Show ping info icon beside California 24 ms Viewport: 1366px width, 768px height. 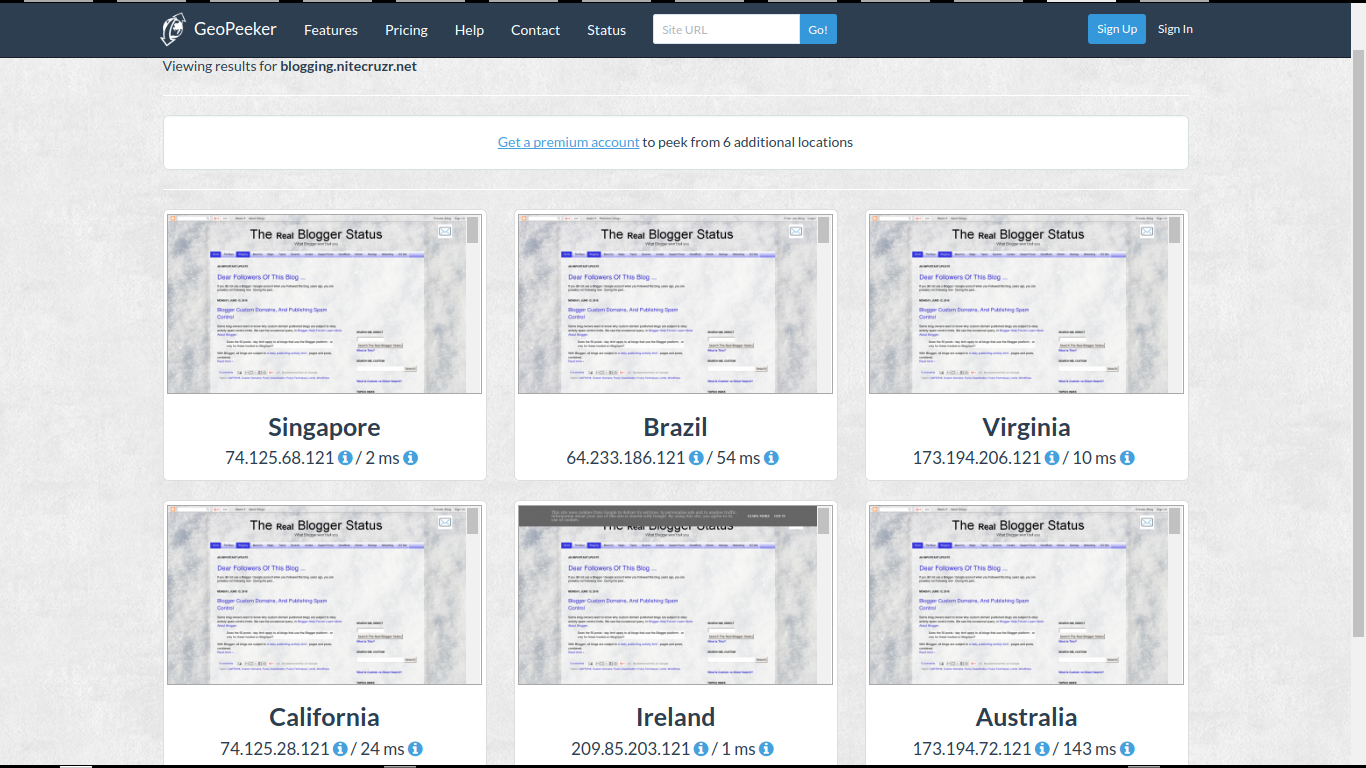pos(415,749)
